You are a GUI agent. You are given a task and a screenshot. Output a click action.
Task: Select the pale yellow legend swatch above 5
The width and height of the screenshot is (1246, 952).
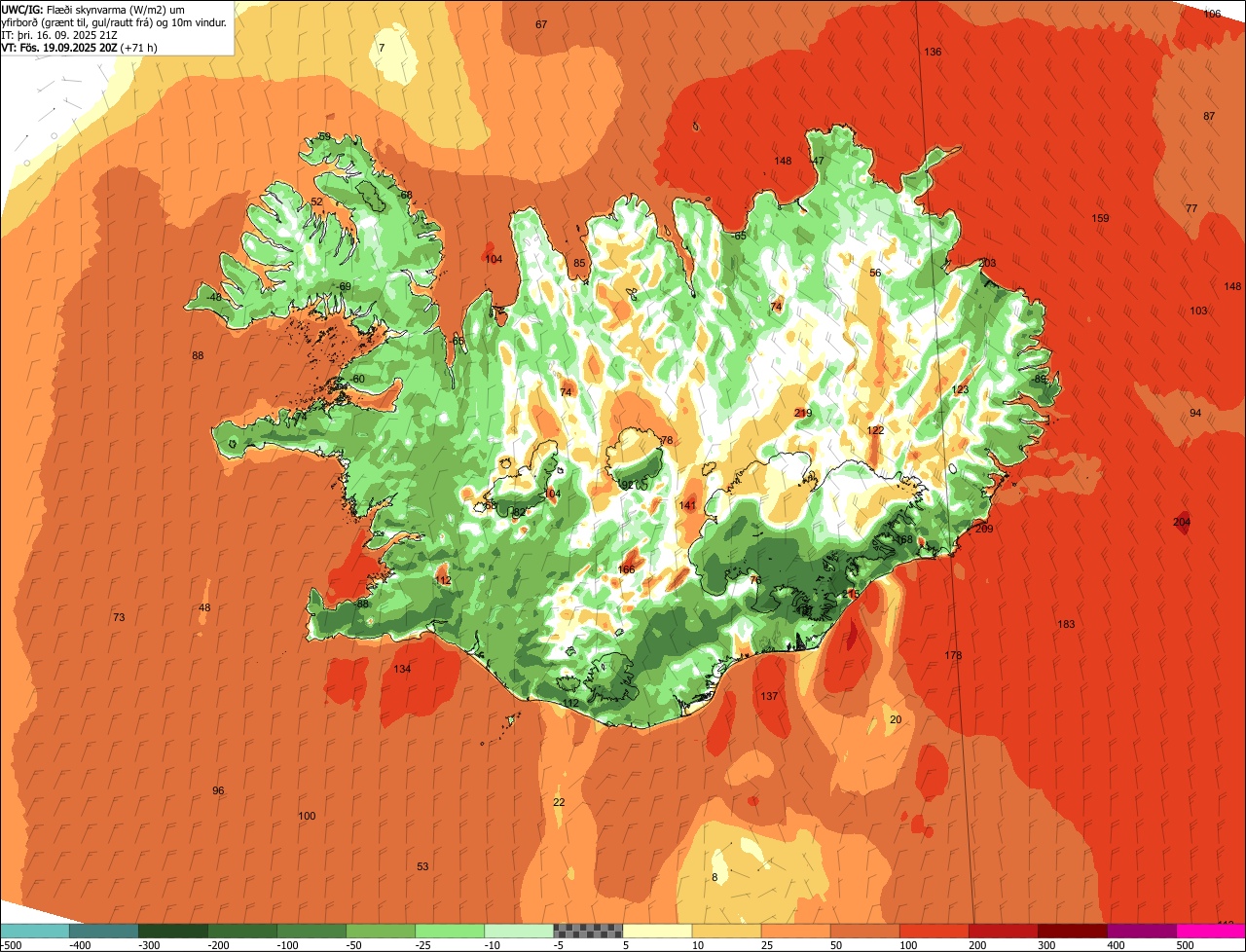pos(657,931)
